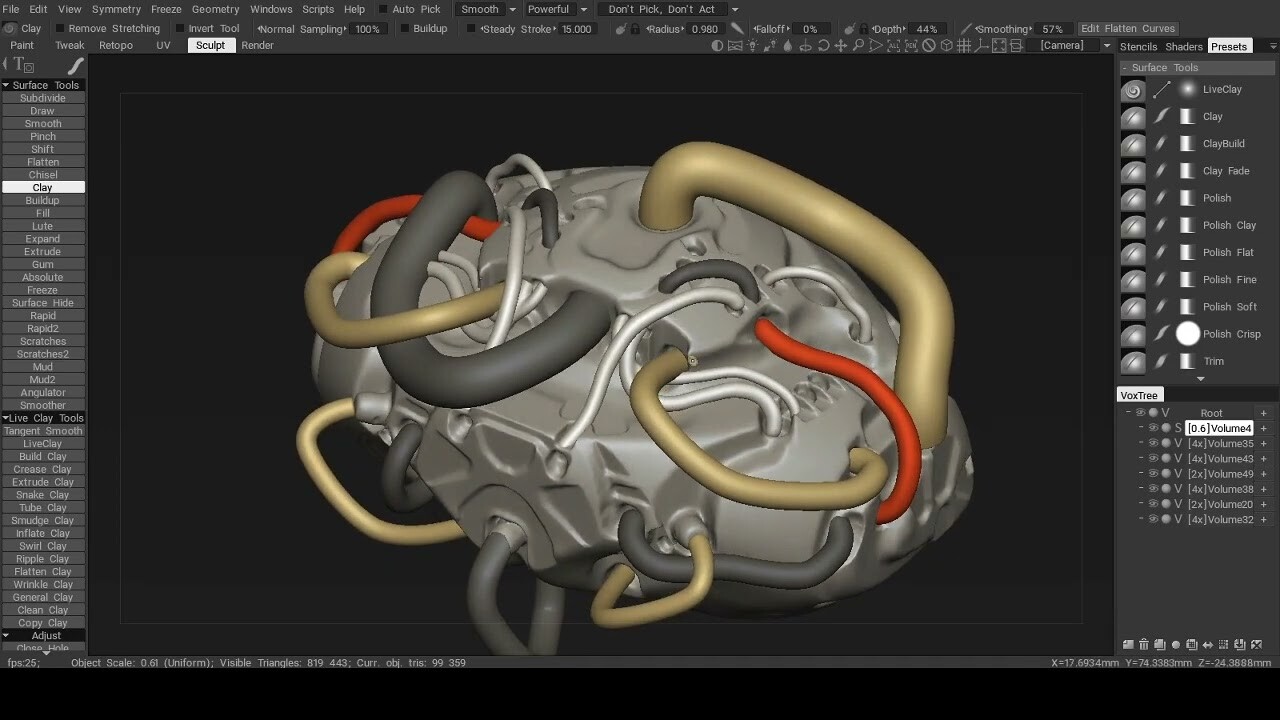Click the plus button next to Volume43

1263,459
